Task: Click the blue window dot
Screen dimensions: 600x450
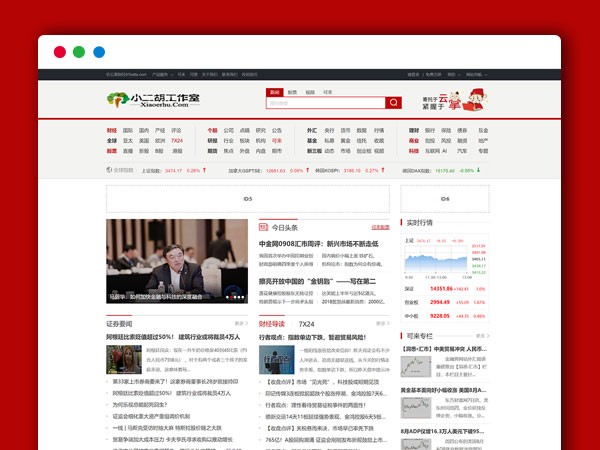Action: tap(99, 52)
